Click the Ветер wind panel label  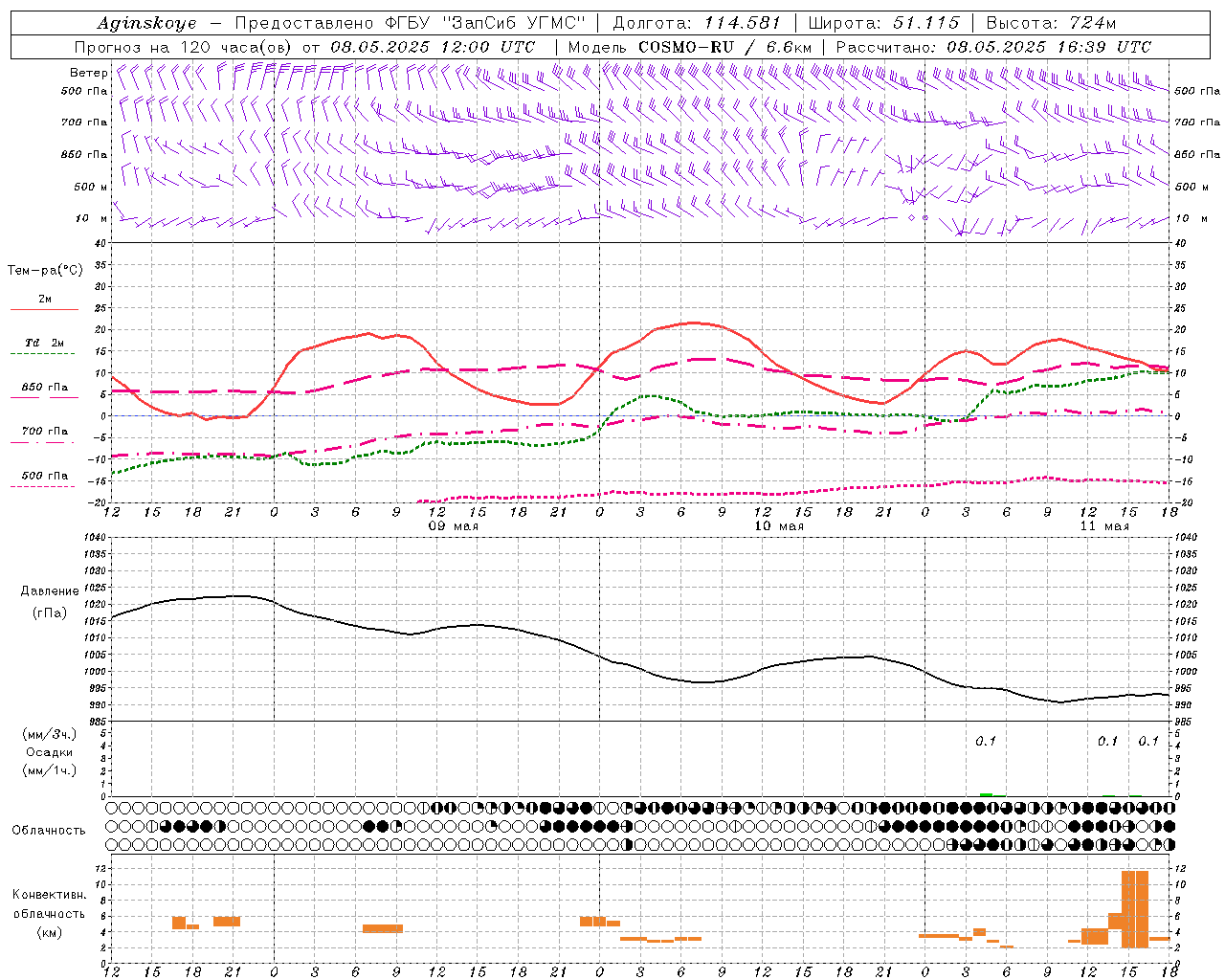pyautogui.click(x=88, y=73)
